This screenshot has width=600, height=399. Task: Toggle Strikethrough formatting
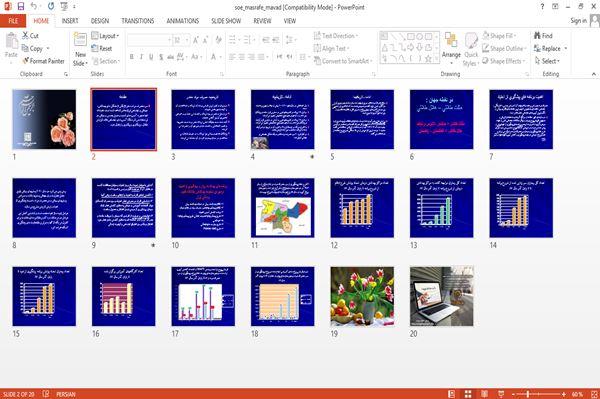coord(170,57)
